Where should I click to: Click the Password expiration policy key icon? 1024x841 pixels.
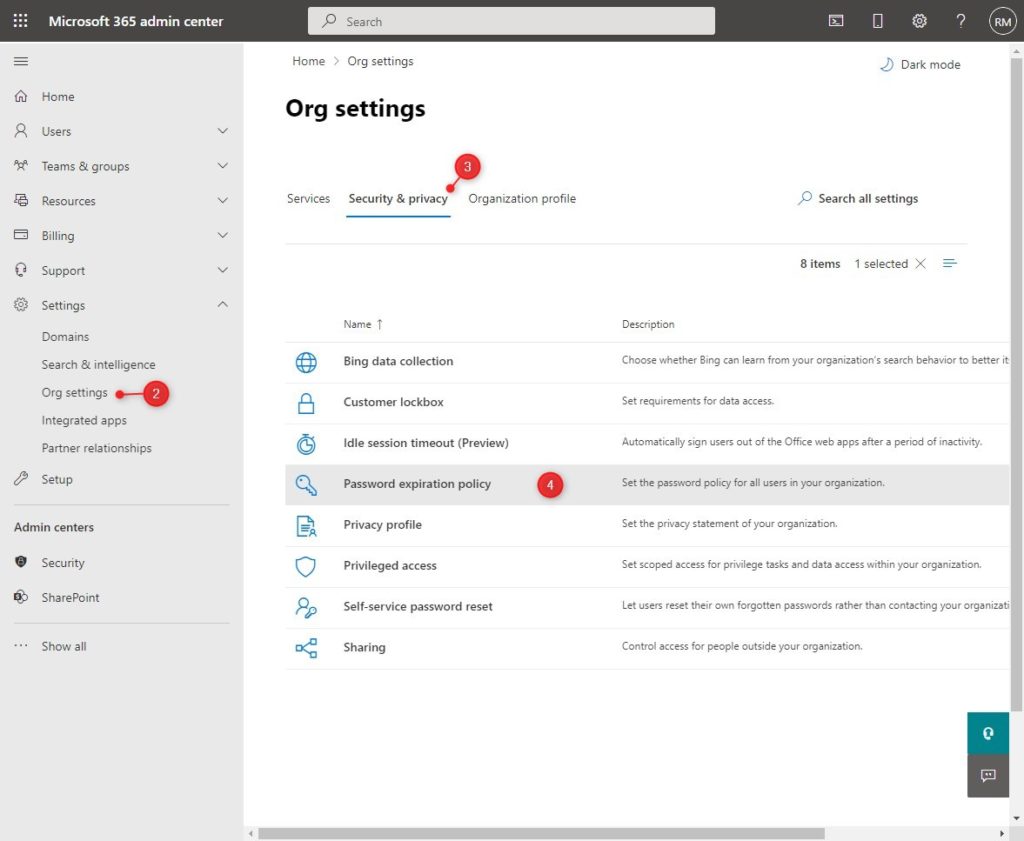pyautogui.click(x=306, y=484)
